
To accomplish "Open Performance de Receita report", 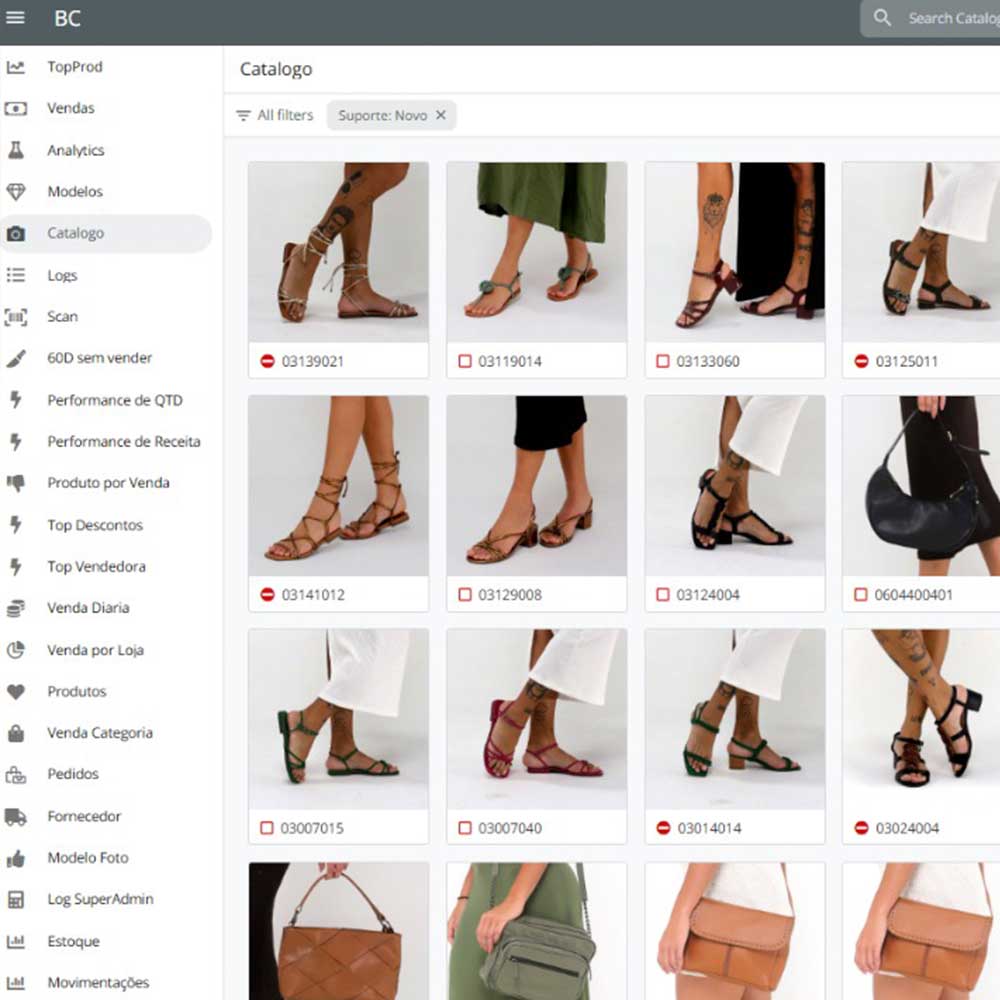I will tap(124, 442).
